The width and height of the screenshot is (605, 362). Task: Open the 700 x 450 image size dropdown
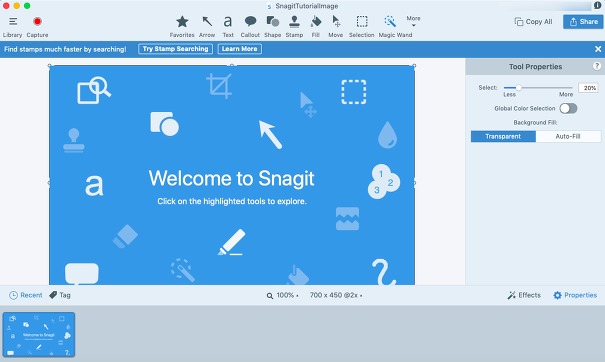(336, 295)
